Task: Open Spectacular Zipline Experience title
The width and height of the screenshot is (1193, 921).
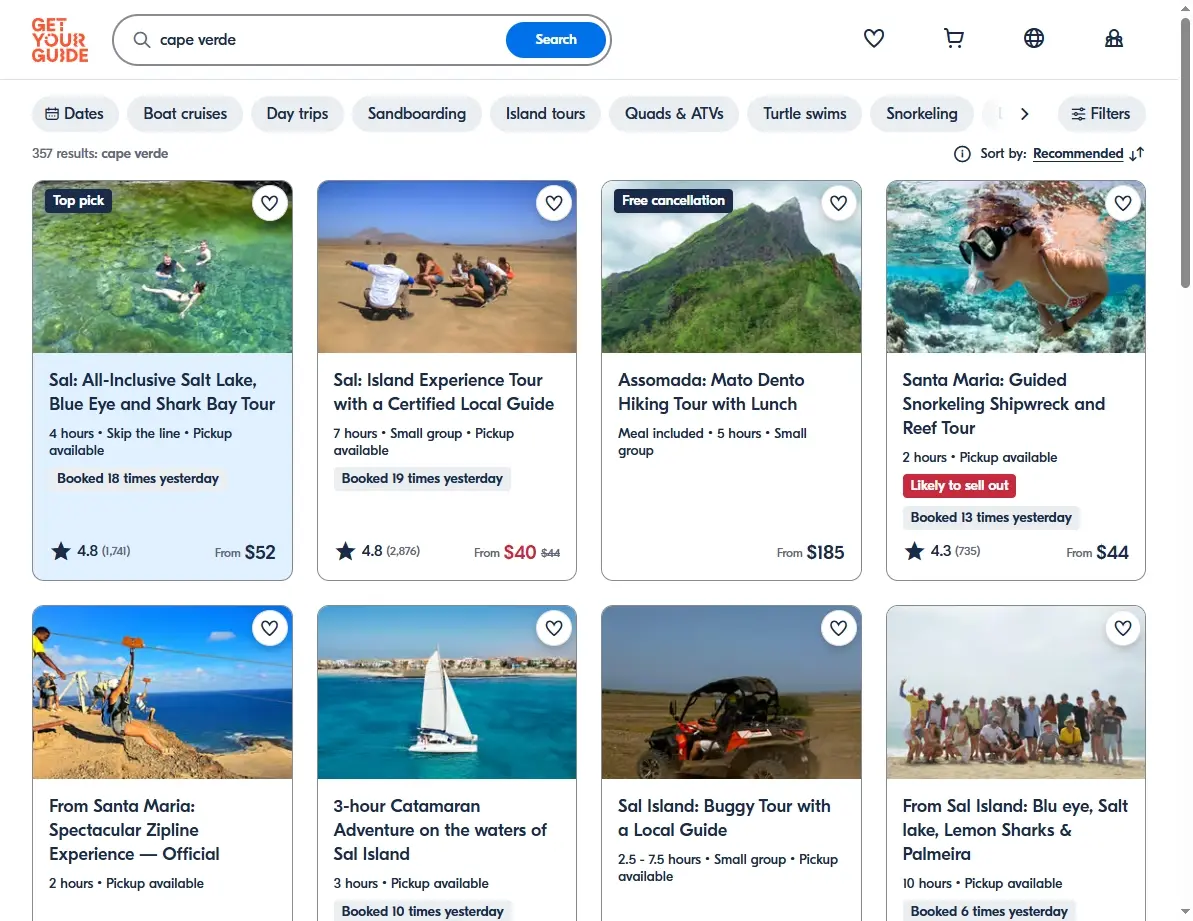Action: point(134,830)
